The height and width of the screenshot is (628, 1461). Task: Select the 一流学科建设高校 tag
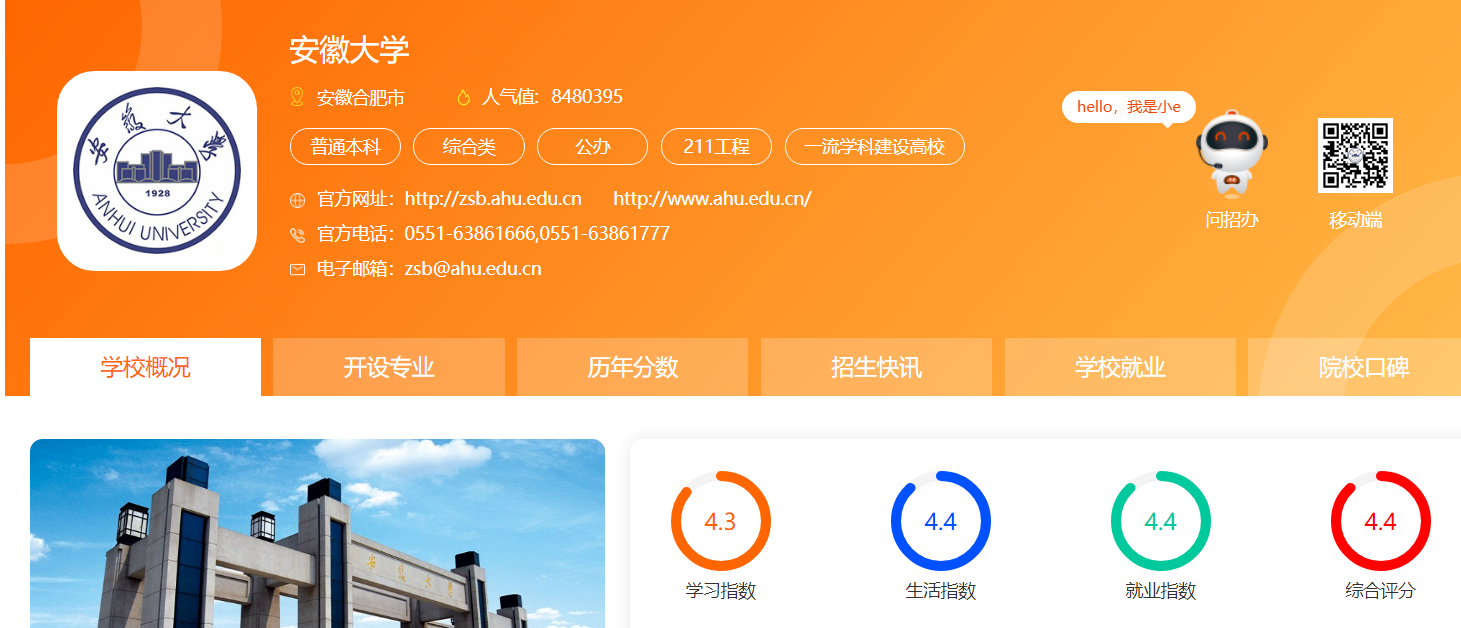[x=875, y=147]
